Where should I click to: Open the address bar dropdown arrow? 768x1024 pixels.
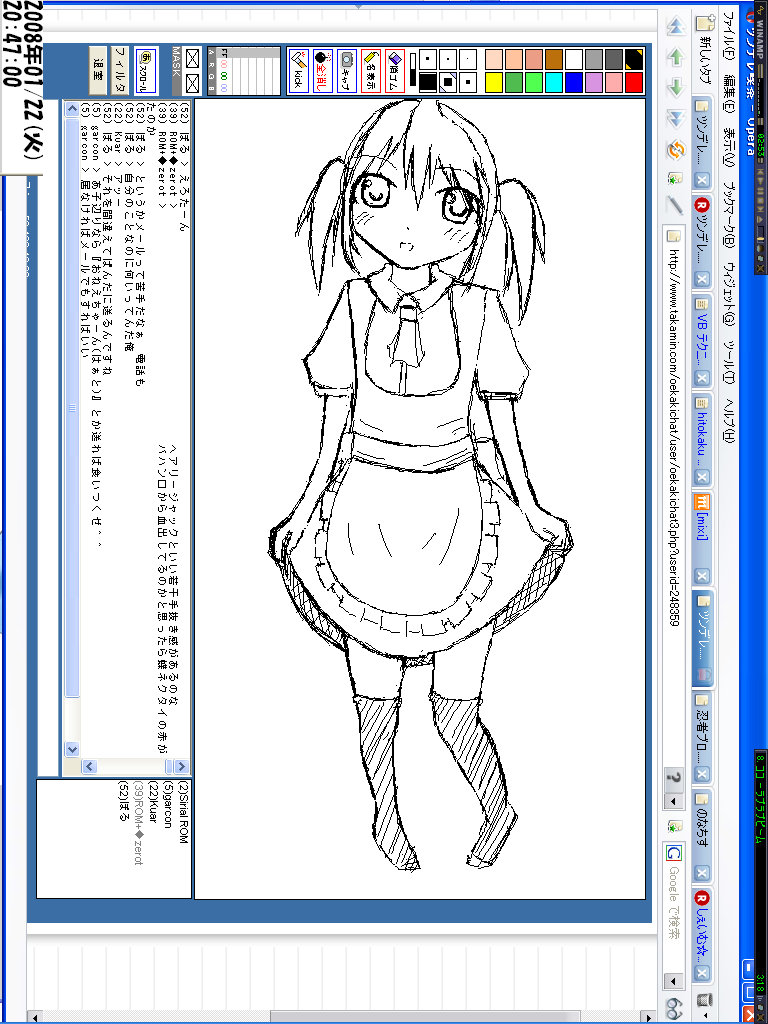pyautogui.click(x=674, y=801)
